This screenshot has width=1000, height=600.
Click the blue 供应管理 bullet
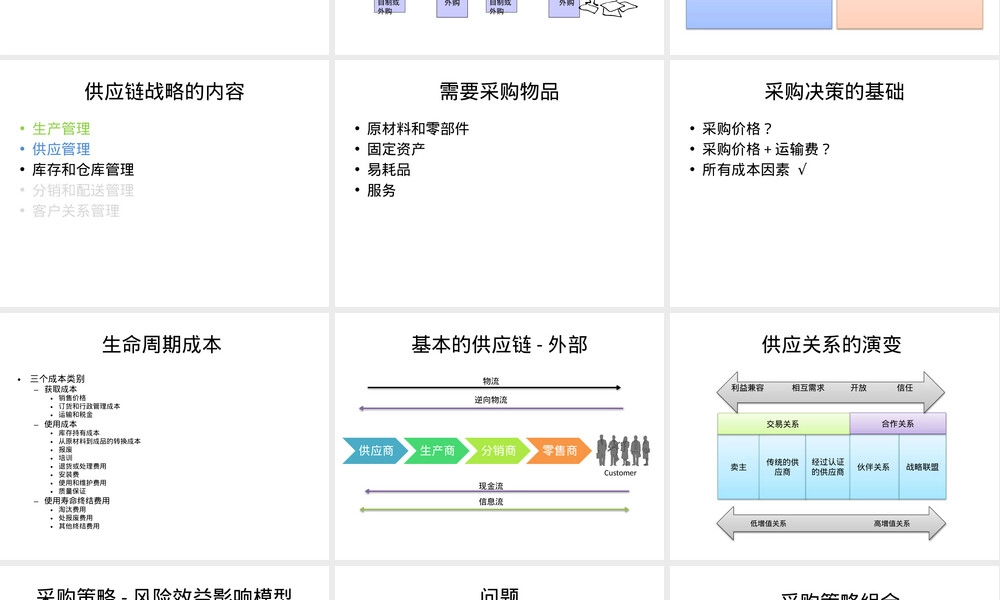coord(61,149)
